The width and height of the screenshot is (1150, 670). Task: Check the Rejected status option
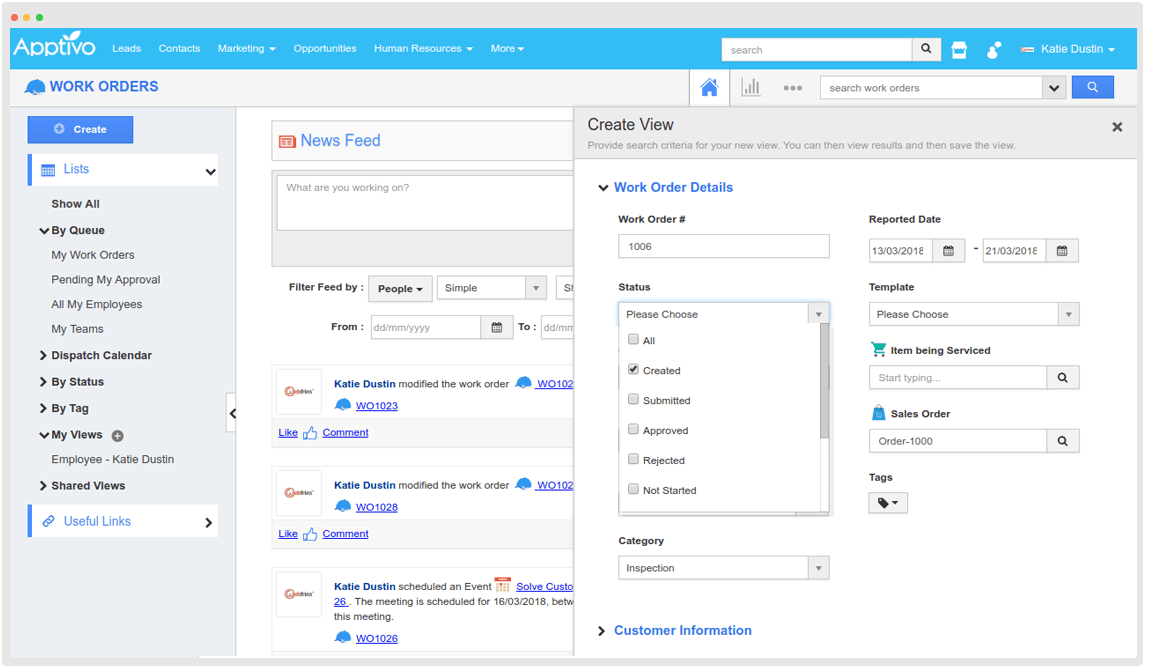tap(636, 461)
